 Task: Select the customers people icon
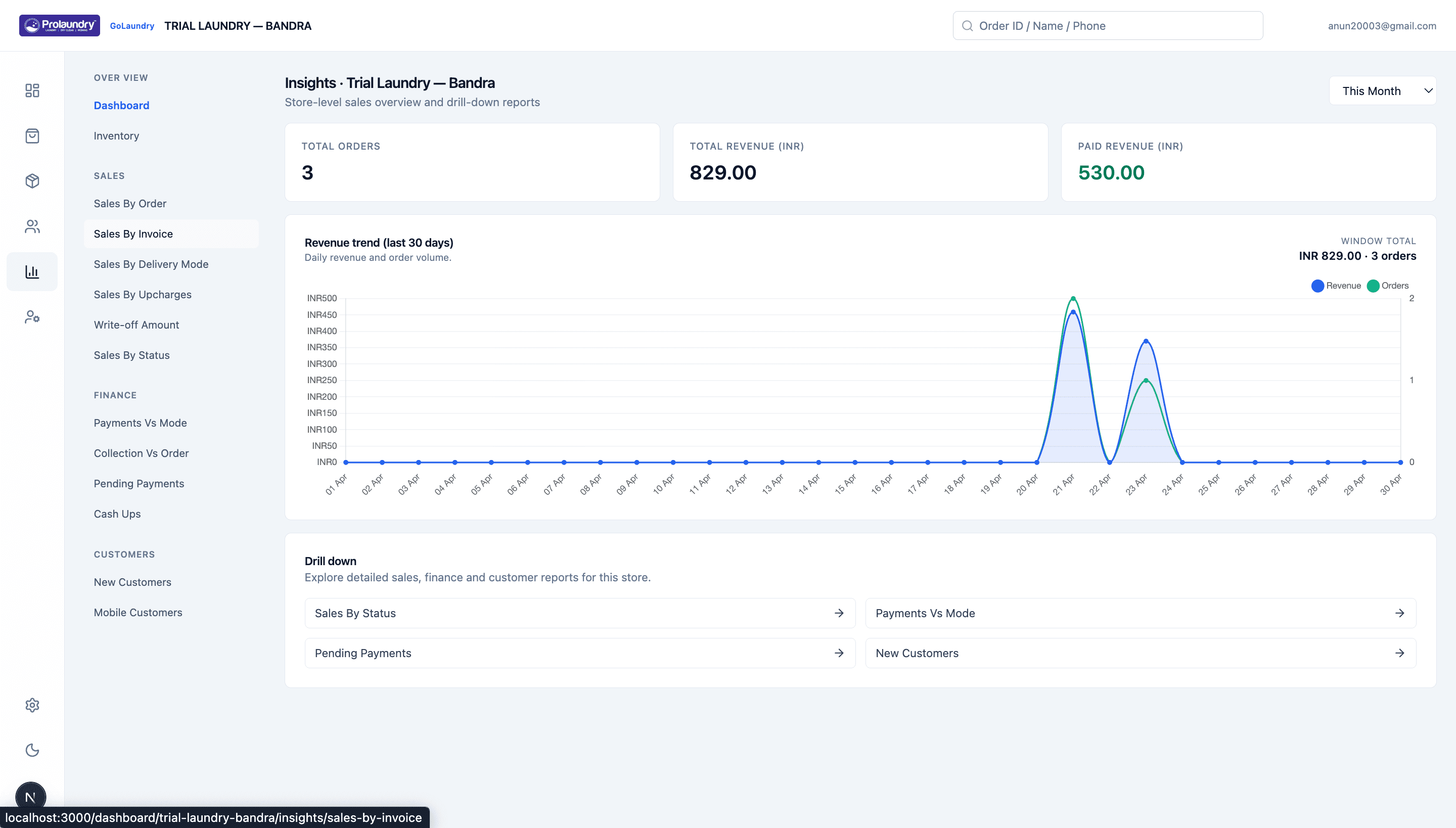[x=32, y=226]
